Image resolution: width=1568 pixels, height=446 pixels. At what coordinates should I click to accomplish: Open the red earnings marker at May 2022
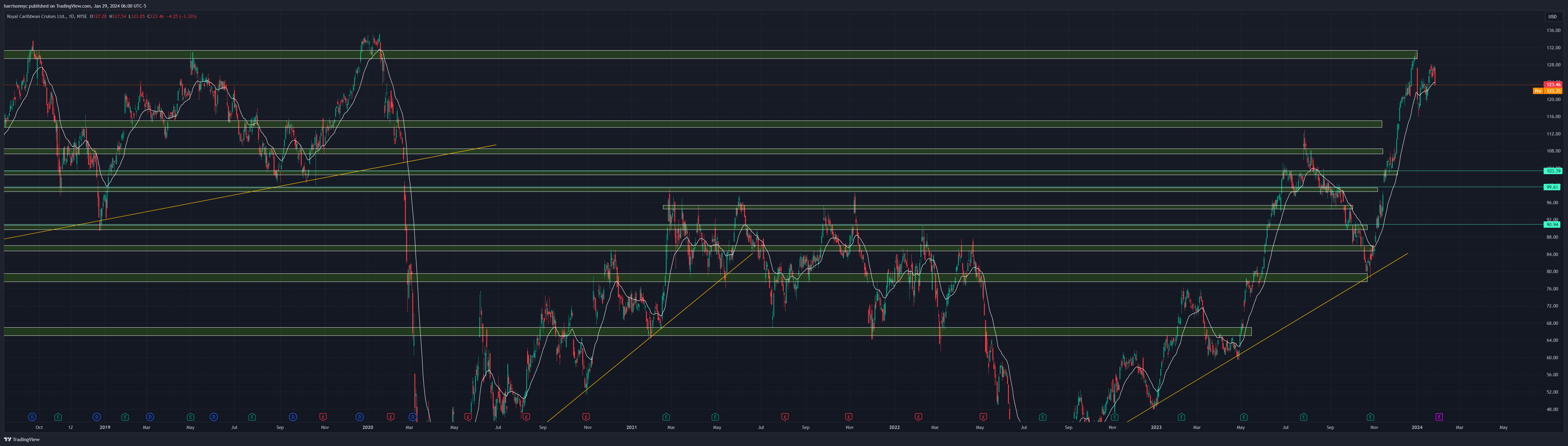(x=983, y=417)
